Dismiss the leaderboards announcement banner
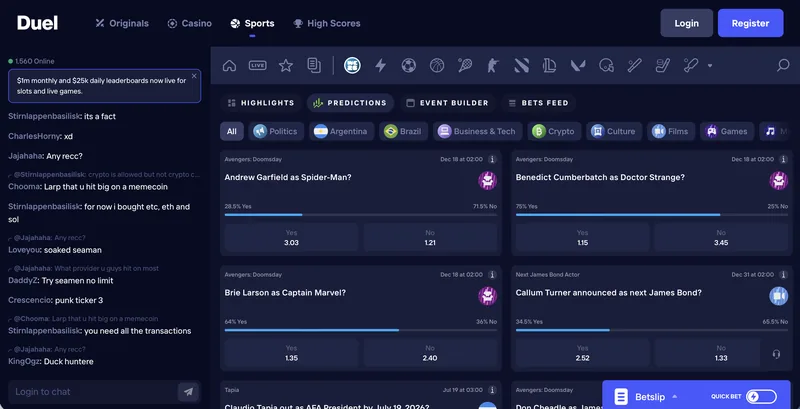This screenshot has width=800, height=409. point(194,76)
